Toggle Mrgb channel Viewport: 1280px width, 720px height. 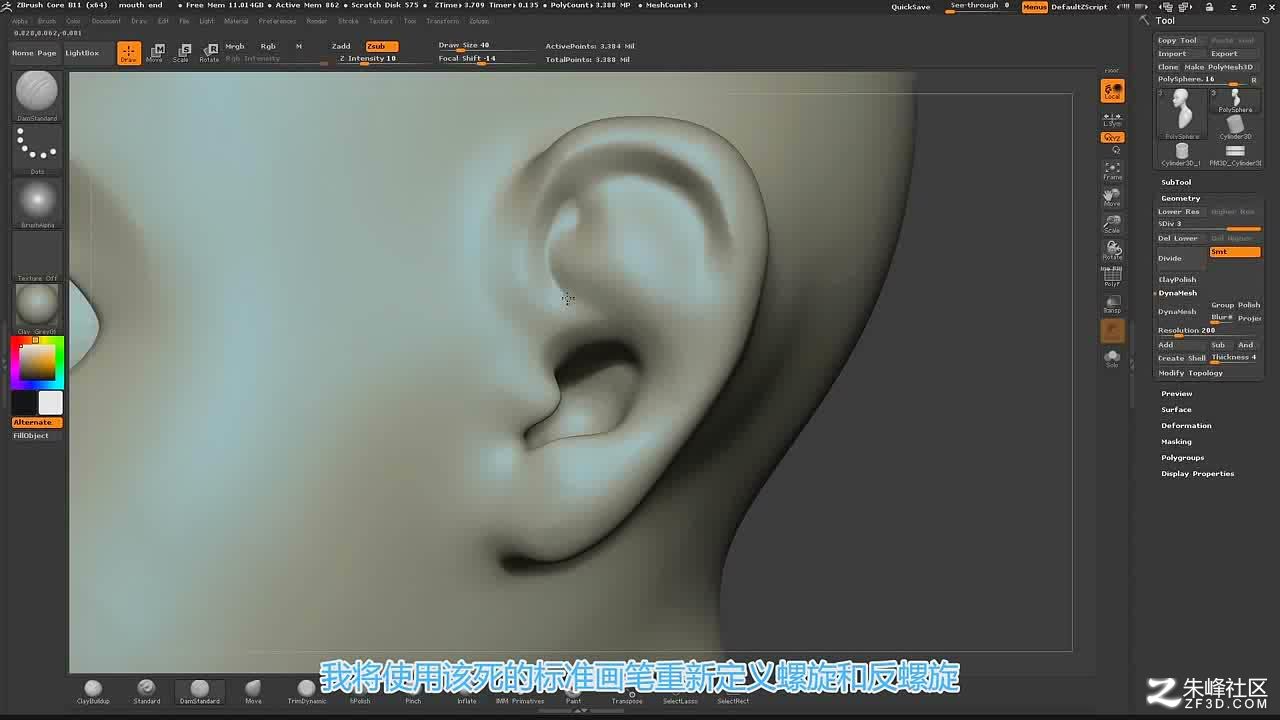235,46
